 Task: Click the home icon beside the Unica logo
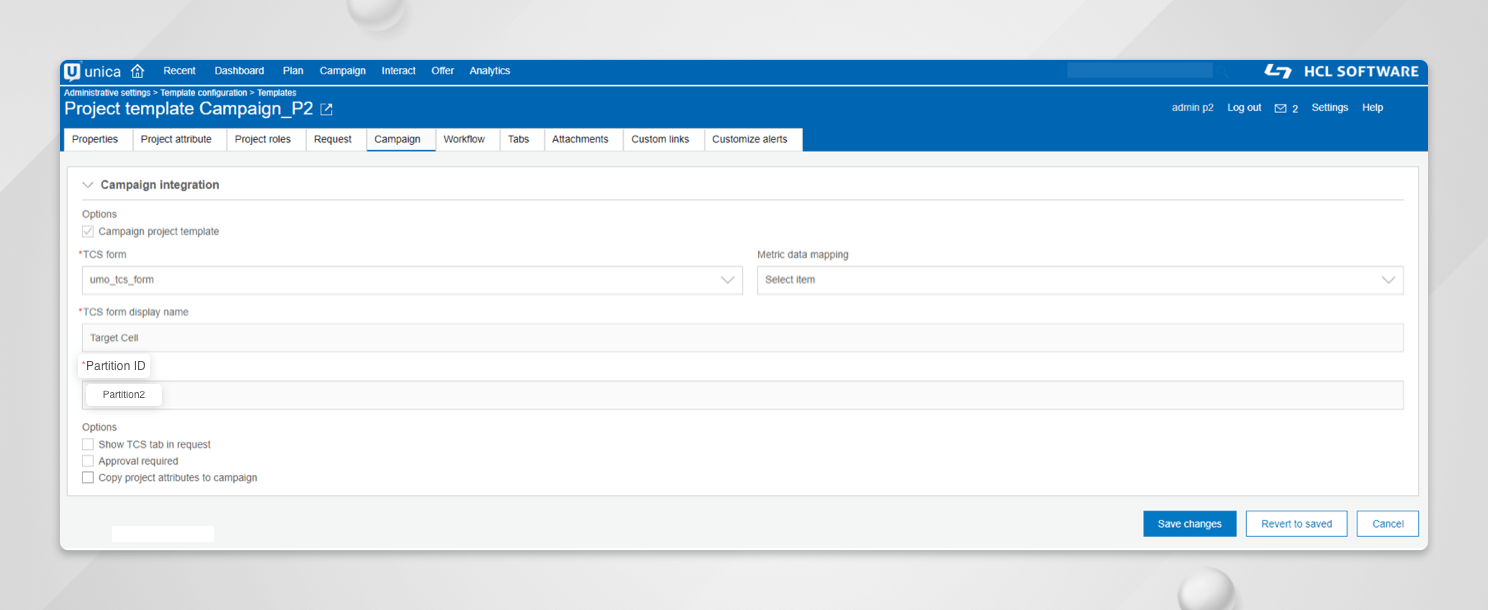point(138,71)
